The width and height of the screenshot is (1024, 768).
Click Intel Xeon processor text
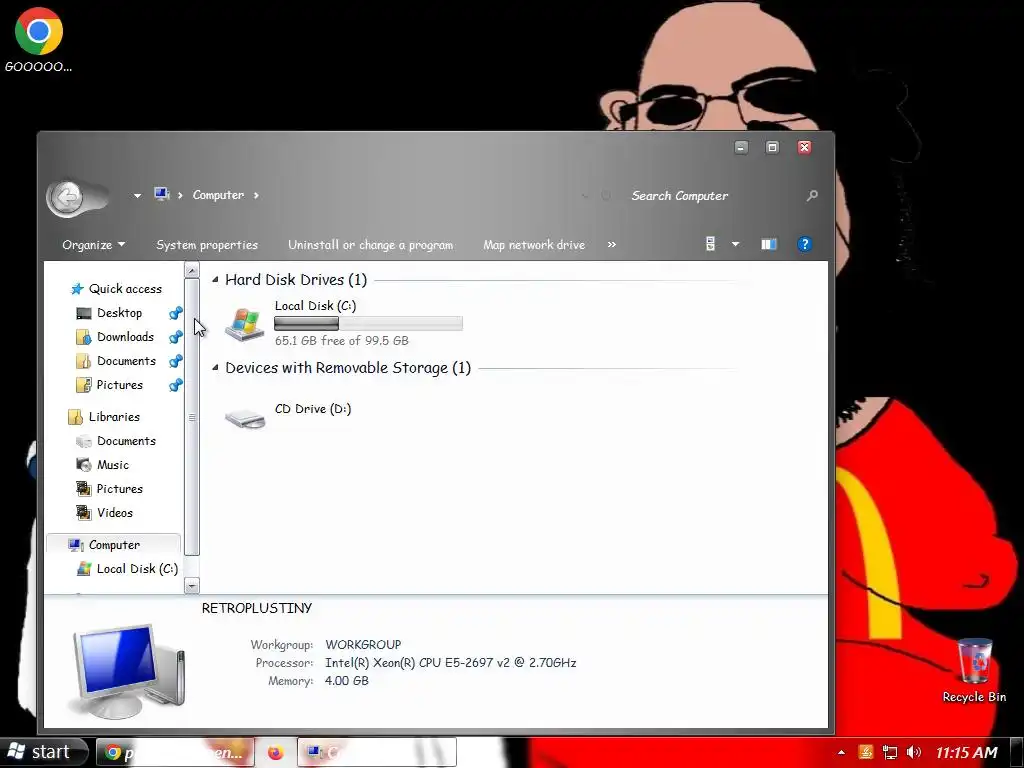point(451,662)
